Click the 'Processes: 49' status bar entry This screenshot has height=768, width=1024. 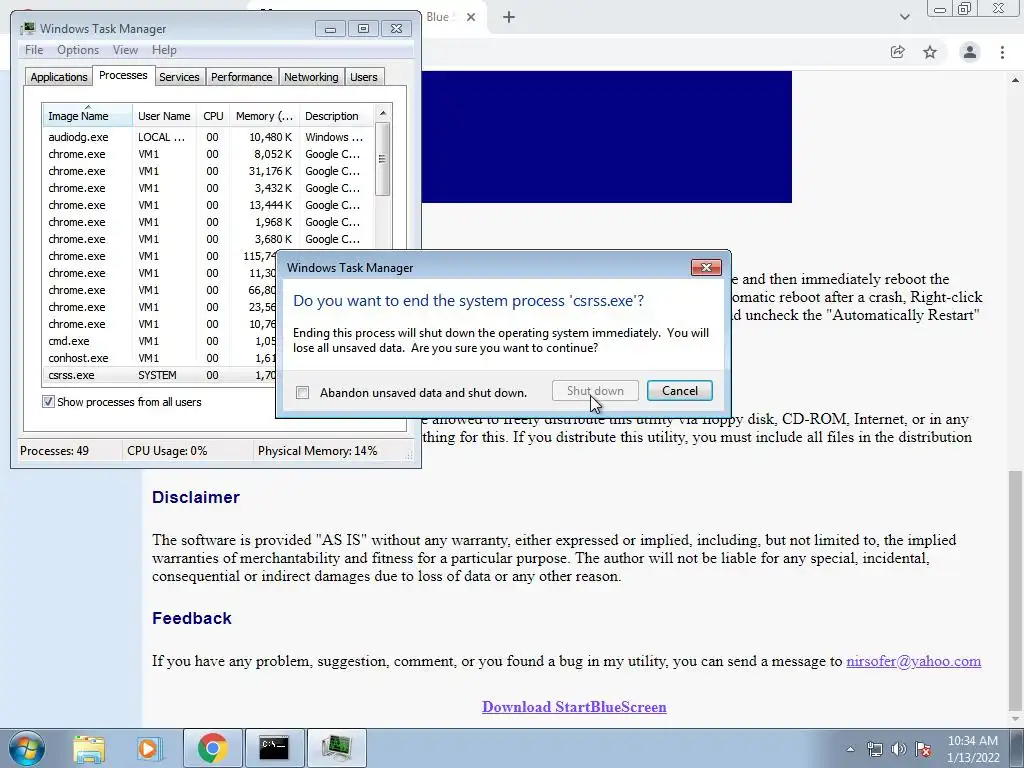point(55,451)
